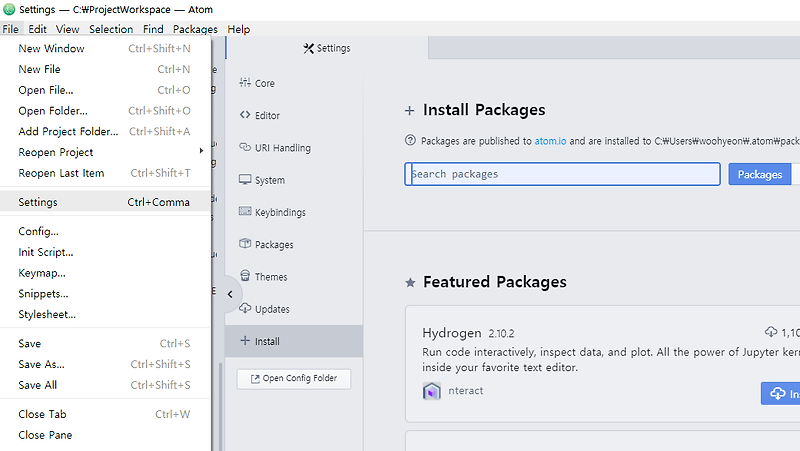800x451 pixels.
Task: Click the Keybindings keyboard icon
Action: 245,212
